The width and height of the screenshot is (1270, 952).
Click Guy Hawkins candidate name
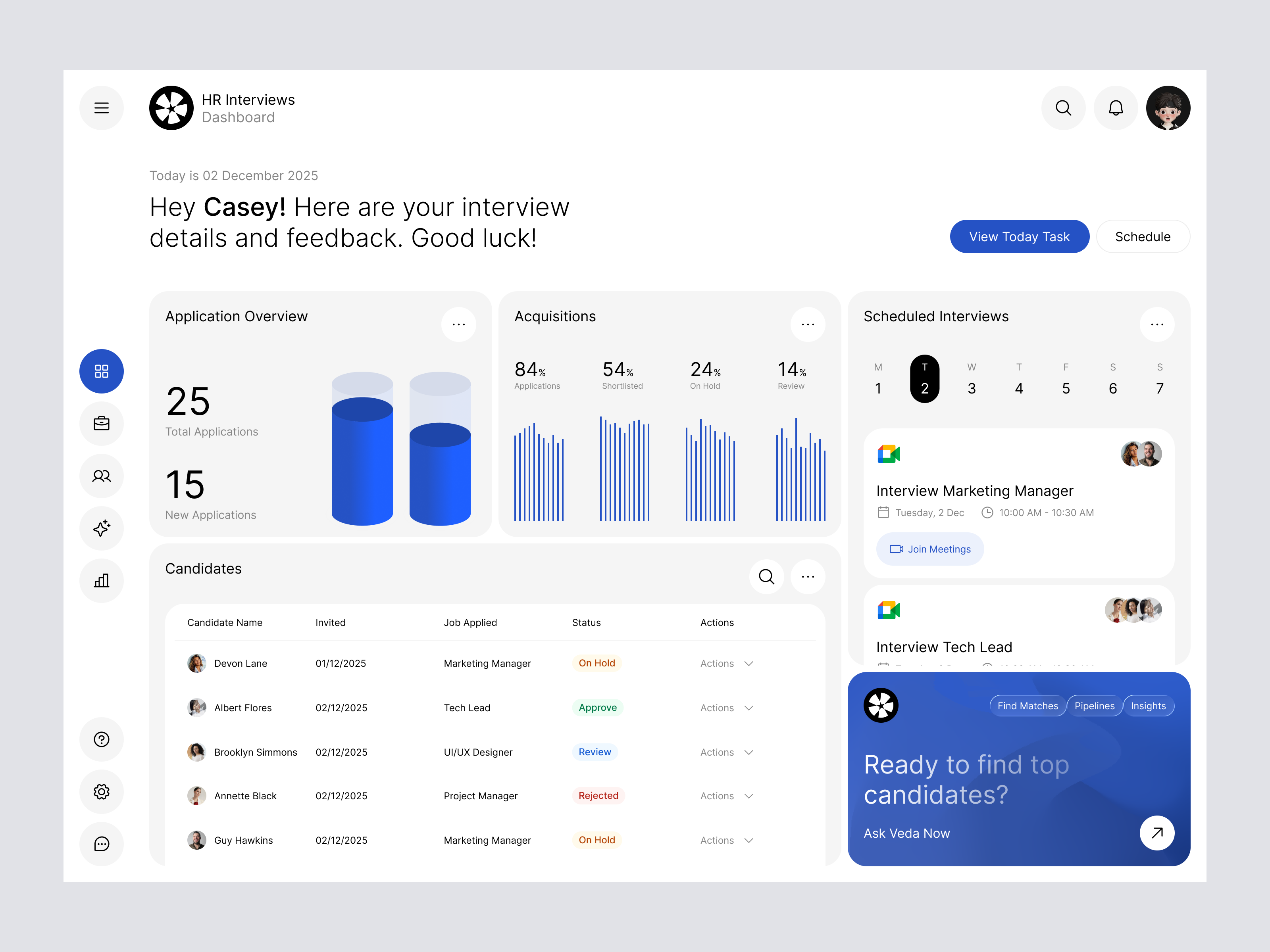click(x=243, y=840)
